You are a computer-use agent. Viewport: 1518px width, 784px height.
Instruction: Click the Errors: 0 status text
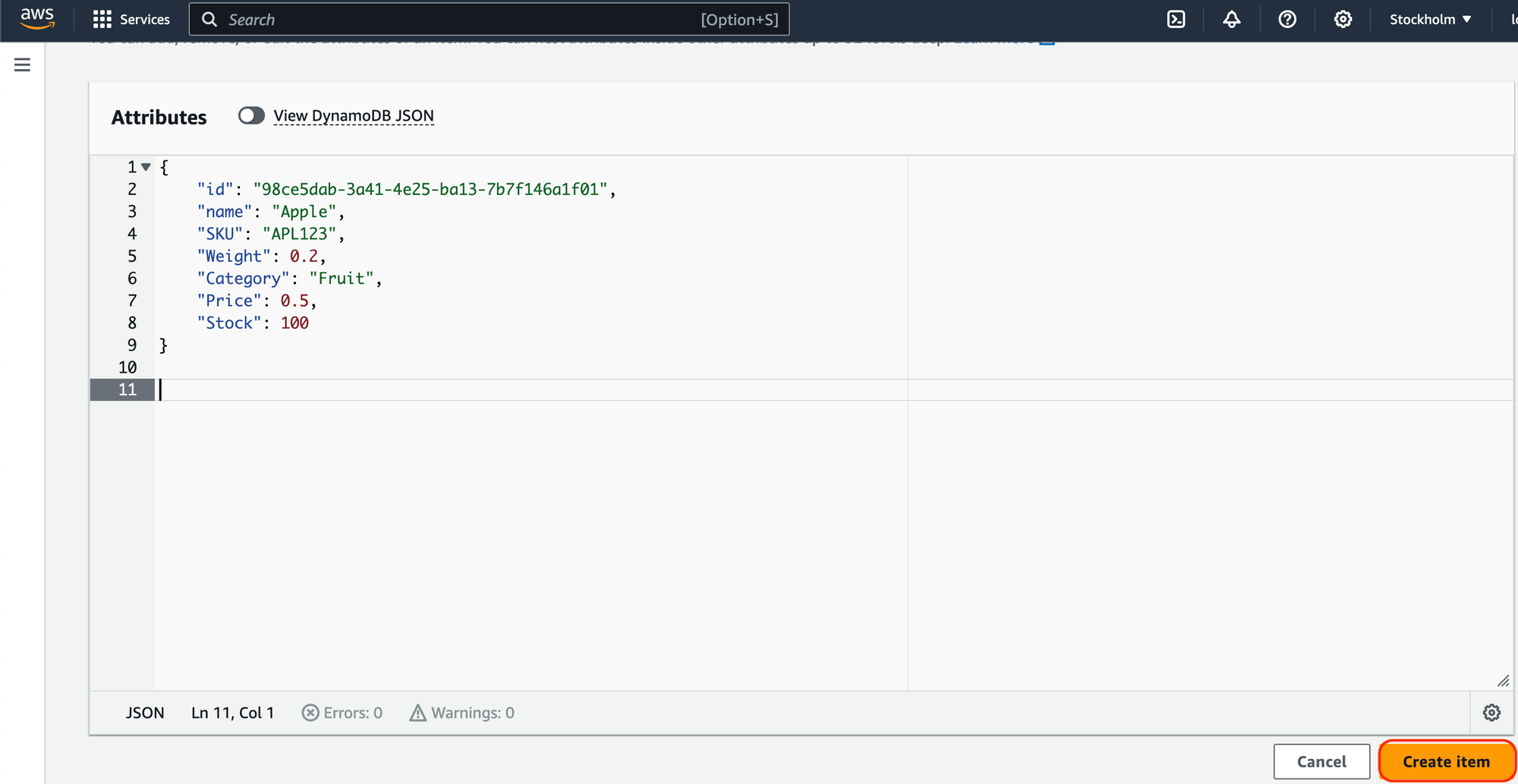[353, 713]
